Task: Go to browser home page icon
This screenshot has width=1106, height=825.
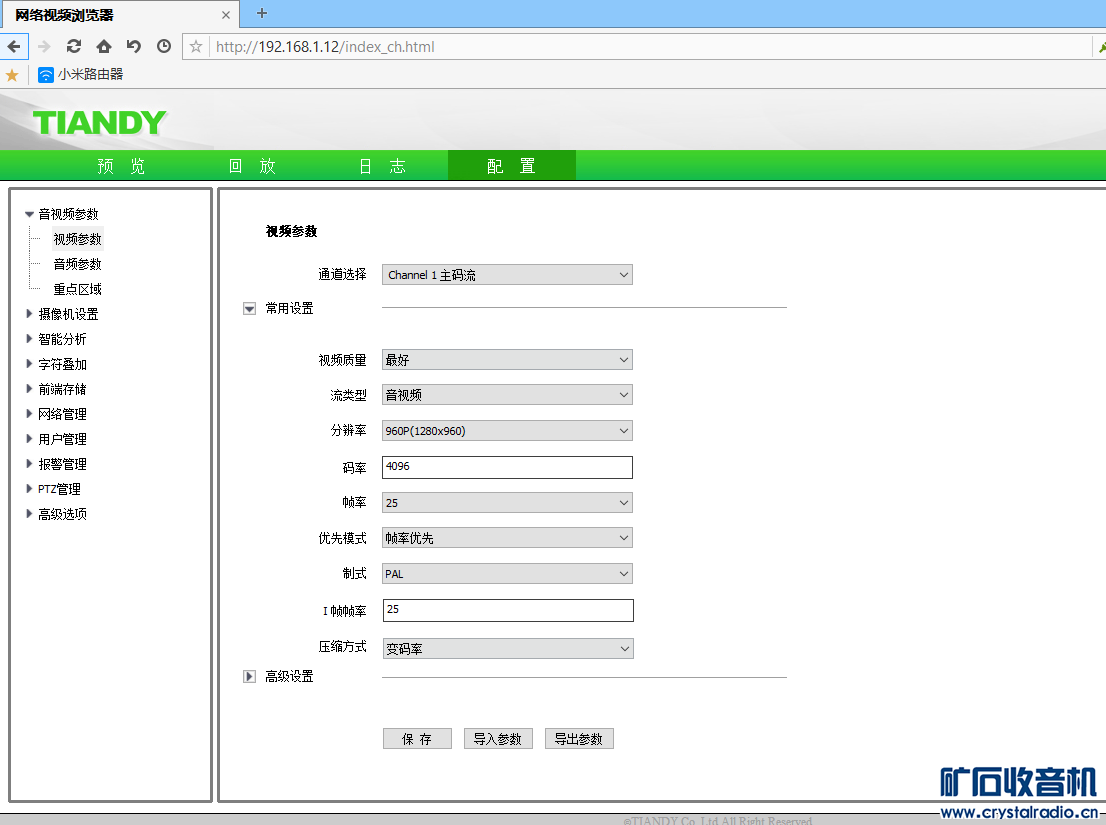Action: pos(104,47)
